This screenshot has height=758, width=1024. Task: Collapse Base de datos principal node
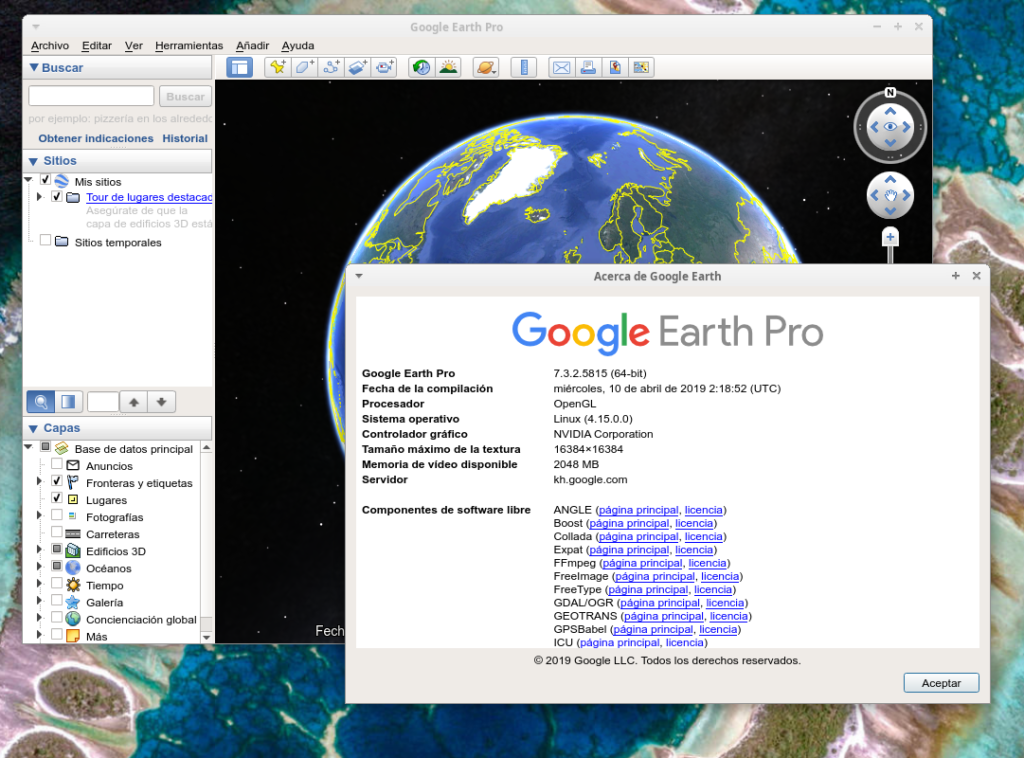28,447
